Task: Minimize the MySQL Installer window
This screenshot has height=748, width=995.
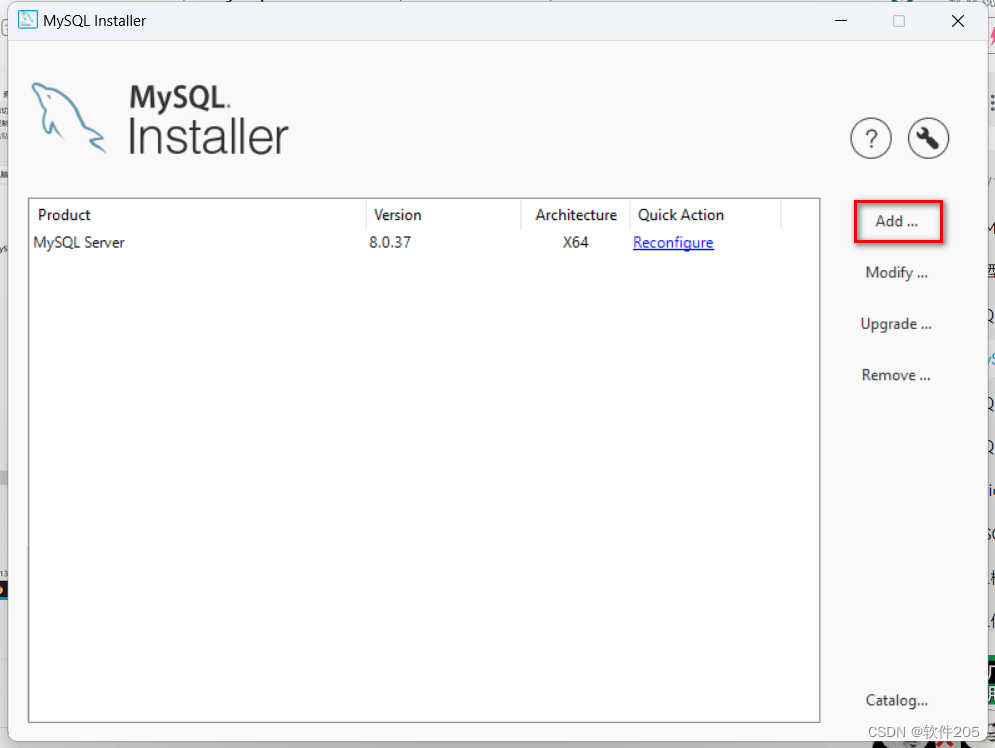Action: click(x=841, y=21)
